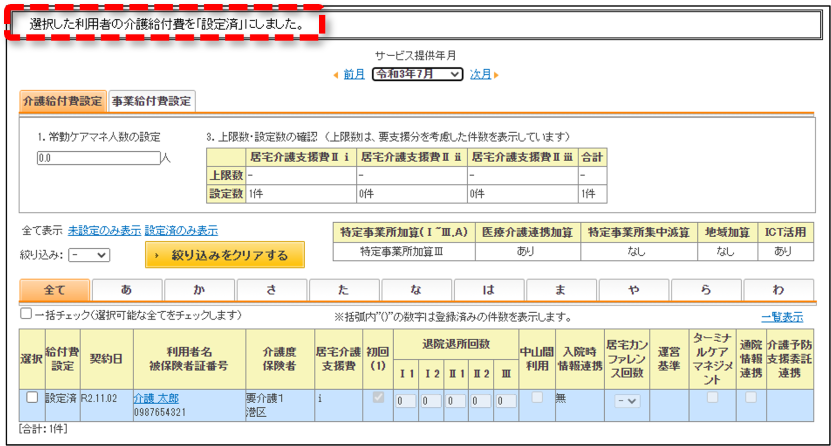Toggle the ターミナルケアマネジメント checkbox
The width and height of the screenshot is (831, 446).
coord(713,397)
